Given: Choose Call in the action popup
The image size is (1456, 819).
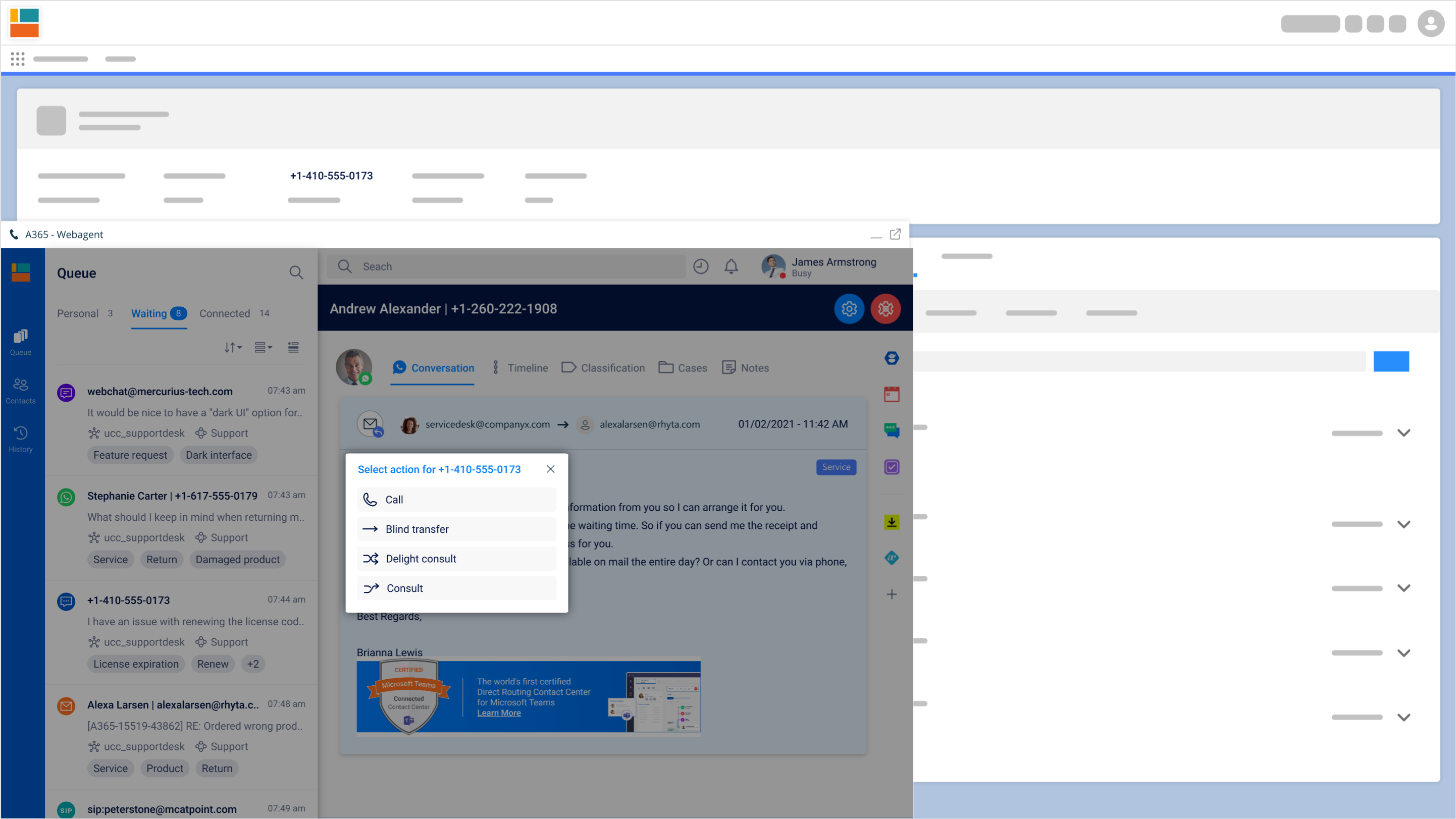Looking at the screenshot, I should (457, 500).
